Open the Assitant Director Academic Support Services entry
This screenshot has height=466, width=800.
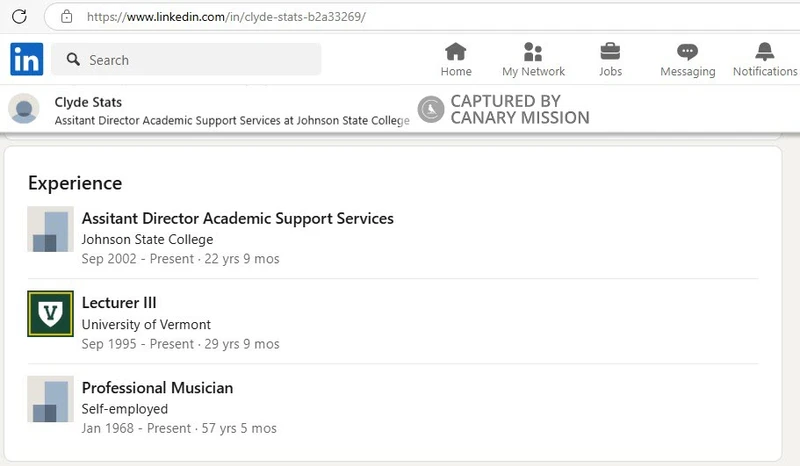(237, 218)
